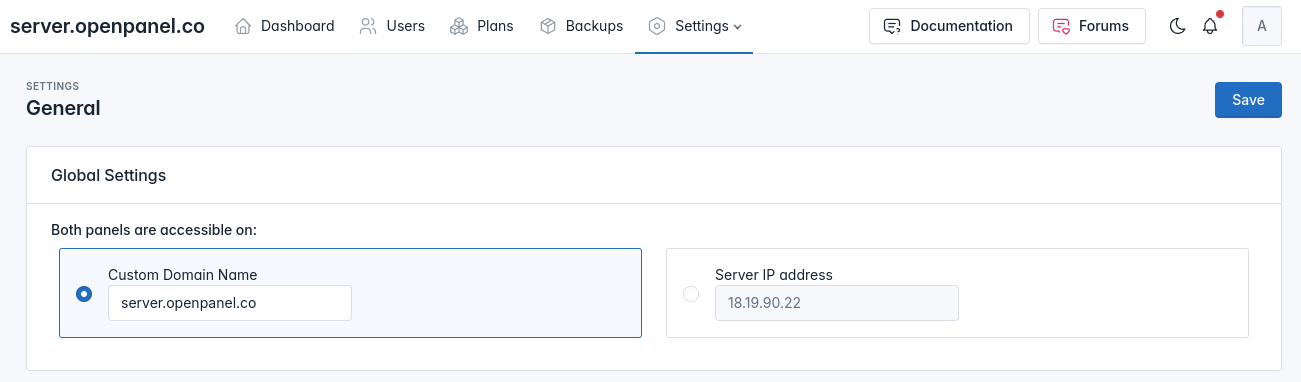Screen dimensions: 1301x382
Task: Click the Documentation chat bubble icon
Action: point(893,26)
